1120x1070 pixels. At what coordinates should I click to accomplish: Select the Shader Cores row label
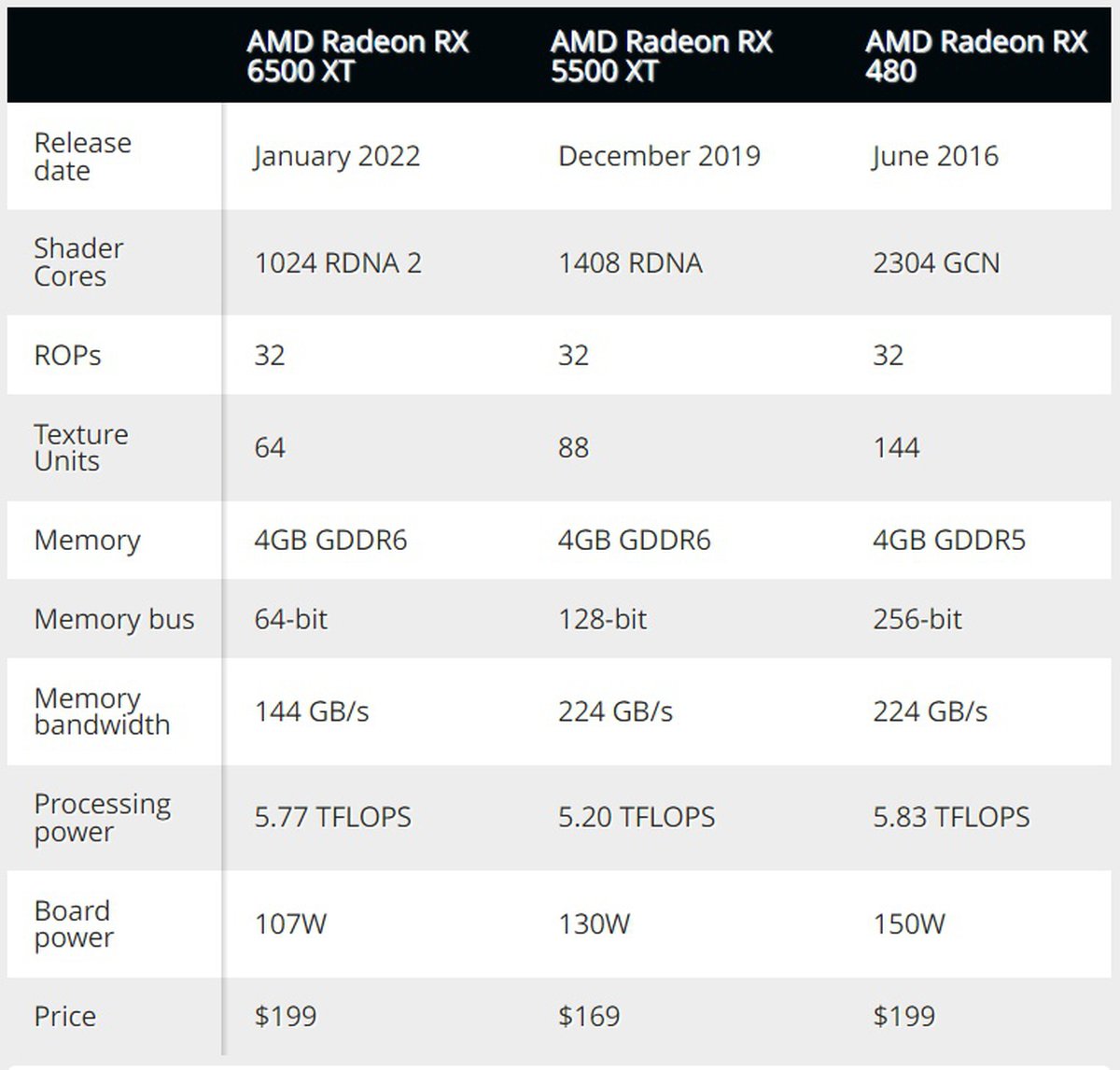78,262
